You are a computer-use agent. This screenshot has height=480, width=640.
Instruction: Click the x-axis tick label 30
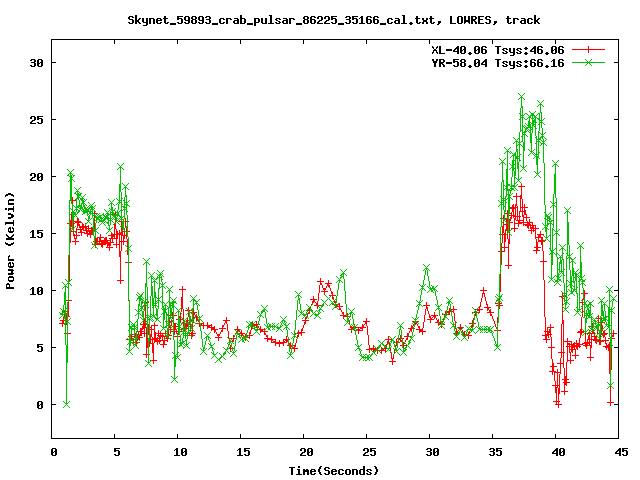pyautogui.click(x=432, y=452)
